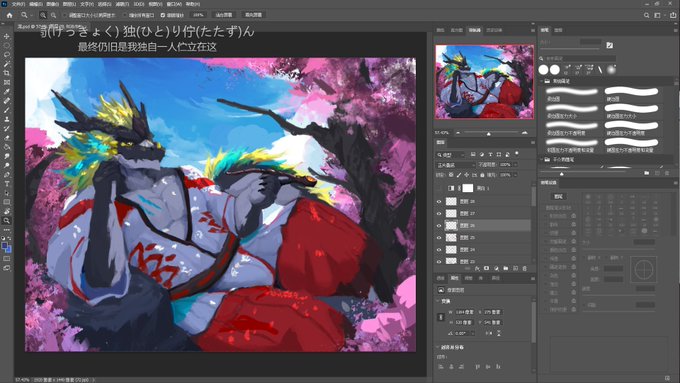Create new brush group folder in Brushes panel
Screen dimensions: 680x383
[647, 173]
